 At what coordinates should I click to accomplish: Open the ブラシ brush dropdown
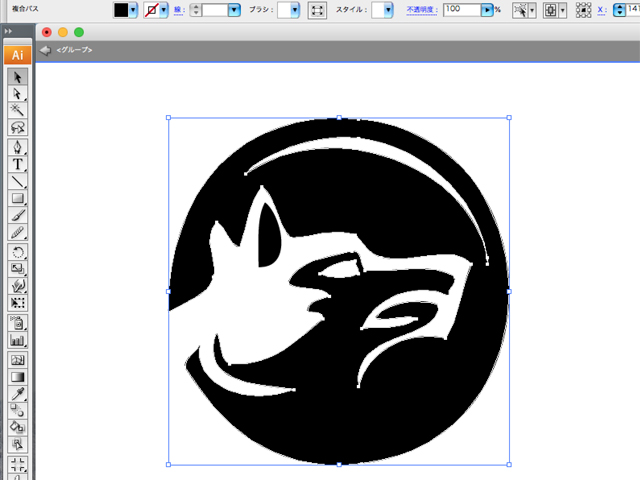(x=295, y=10)
